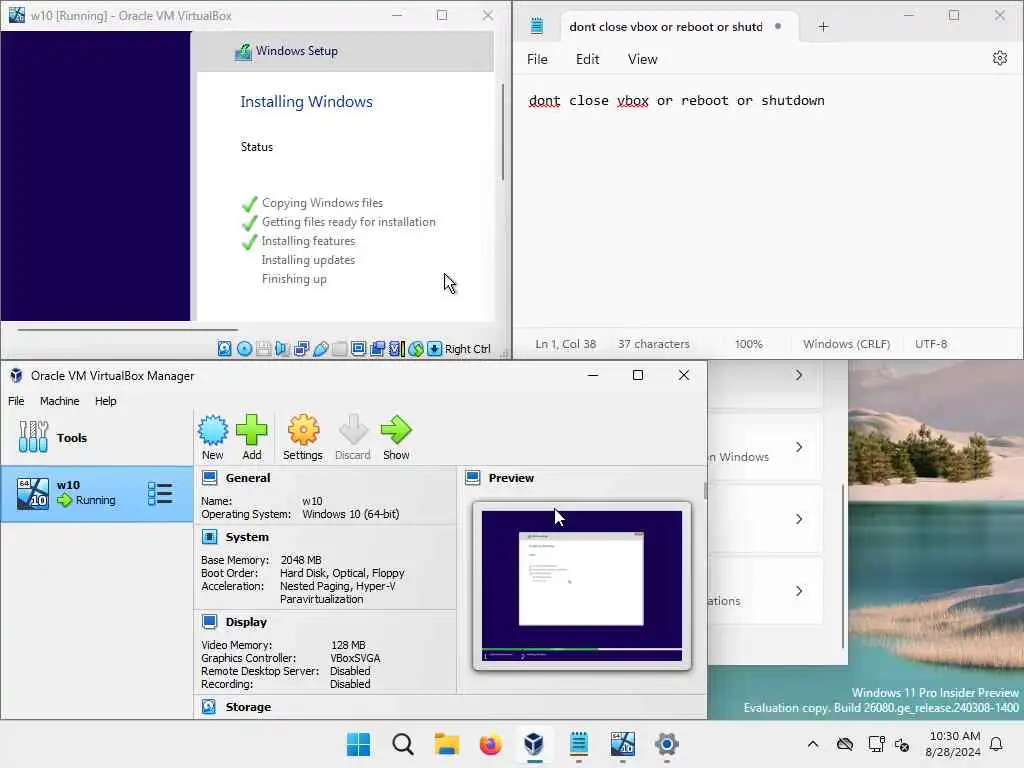Click the Show green arrow button
This screenshot has width=1024, height=768.
coord(396,438)
